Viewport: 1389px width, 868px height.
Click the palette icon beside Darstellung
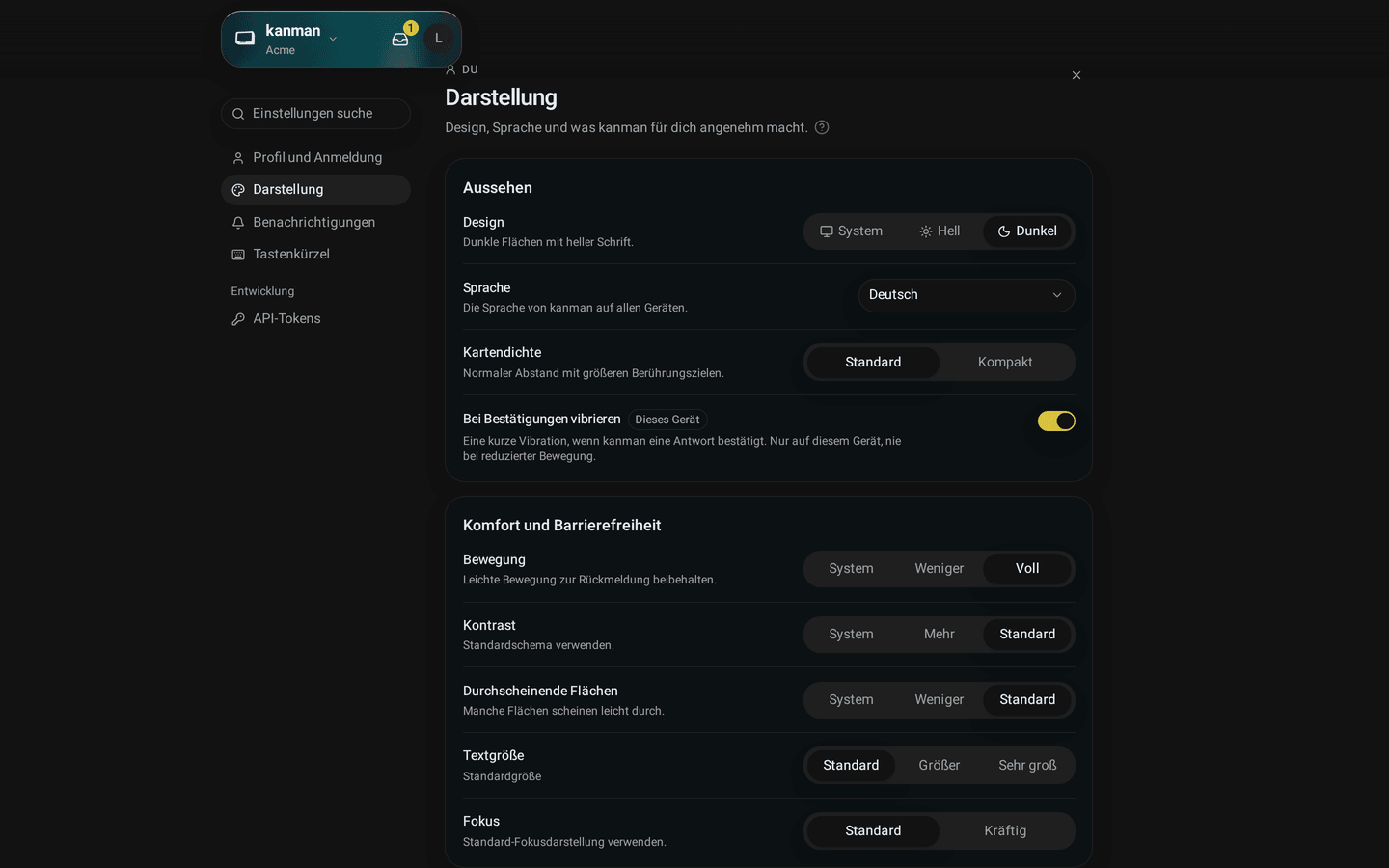(x=238, y=190)
